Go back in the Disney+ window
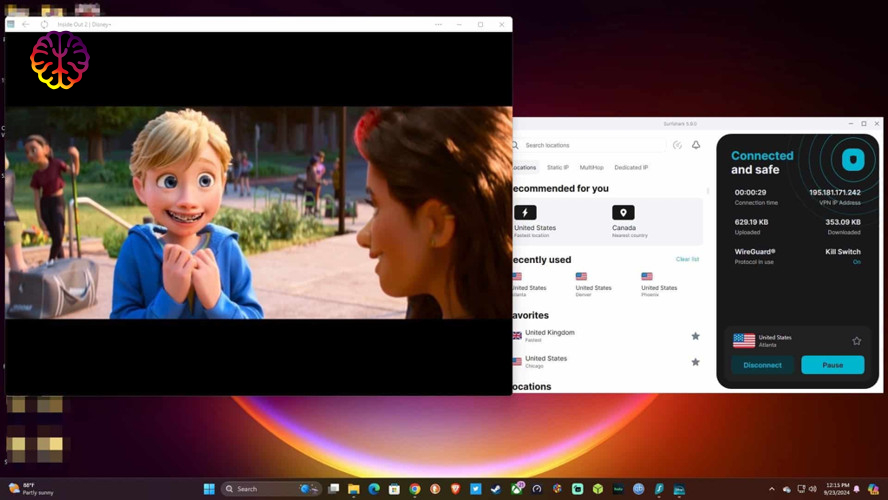888x500 pixels. [25, 24]
